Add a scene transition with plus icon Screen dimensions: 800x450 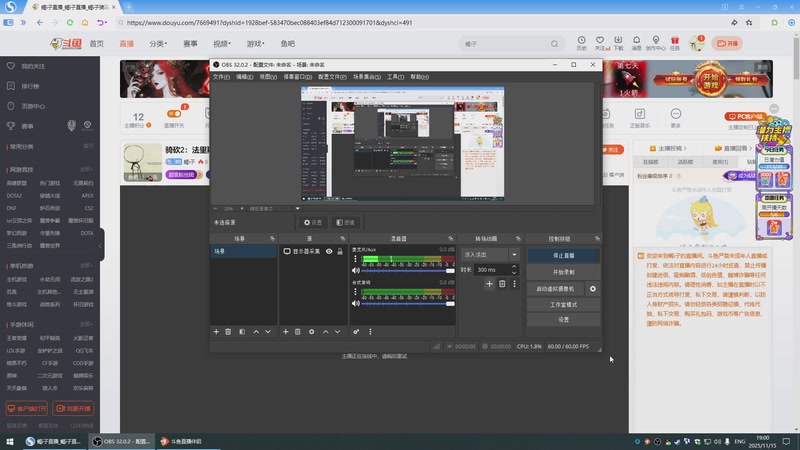click(489, 284)
